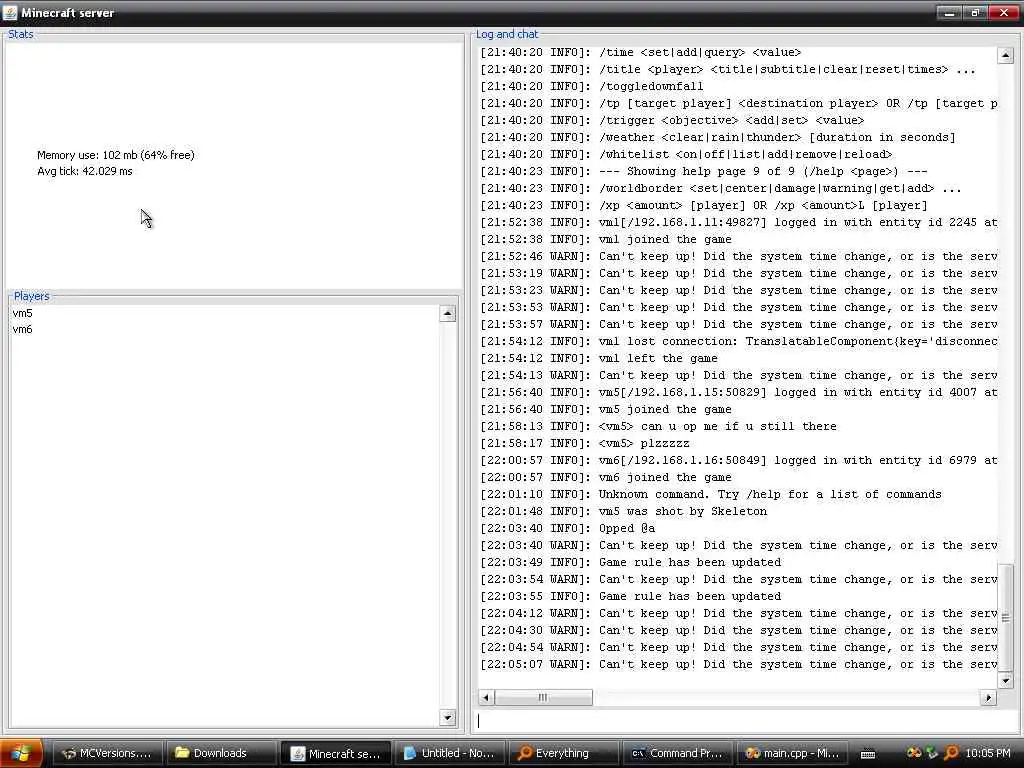The image size is (1024, 768).
Task: Click the log scroll-up arrow
Action: coord(1005,56)
